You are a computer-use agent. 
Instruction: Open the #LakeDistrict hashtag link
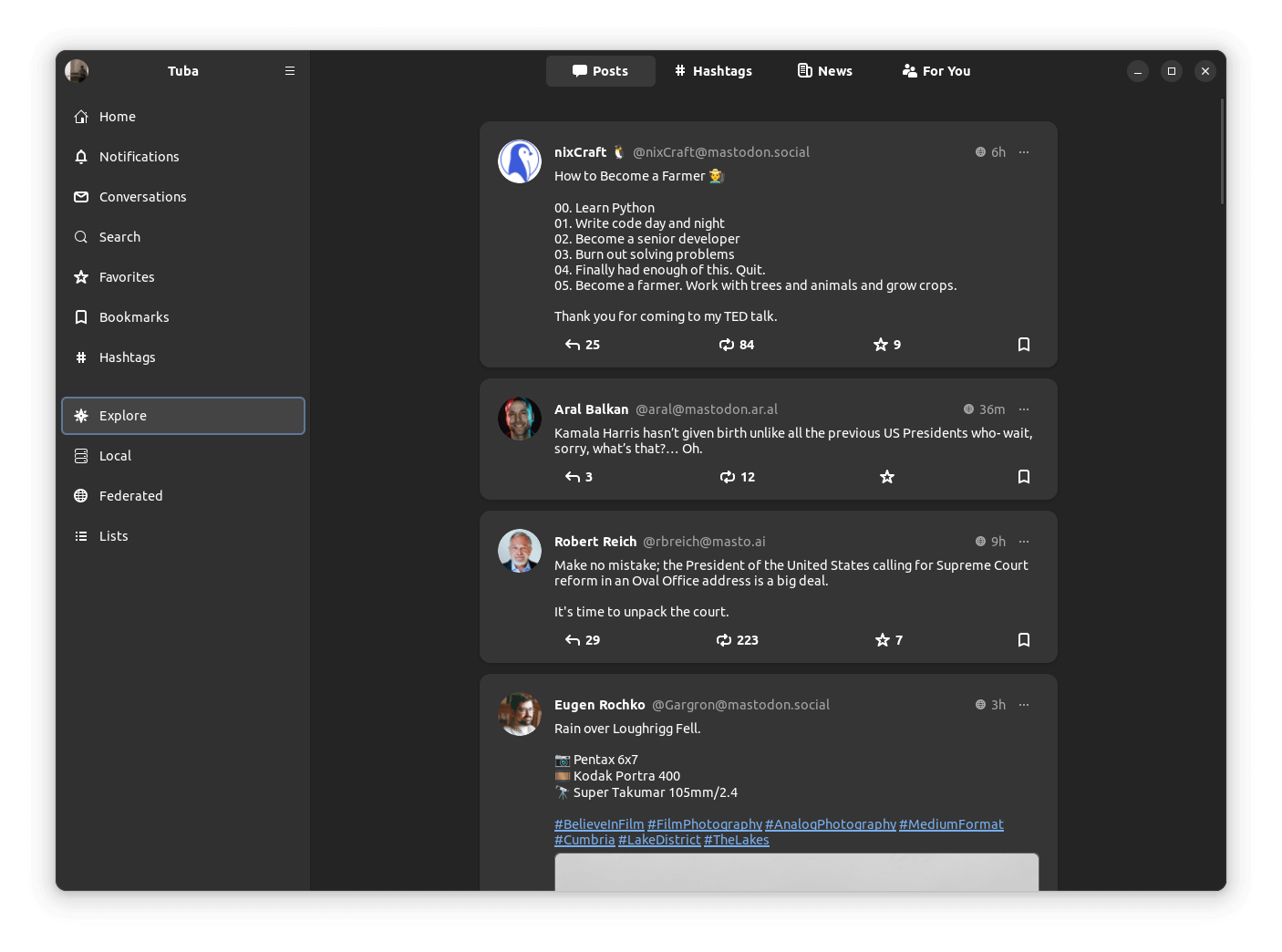[x=659, y=840]
